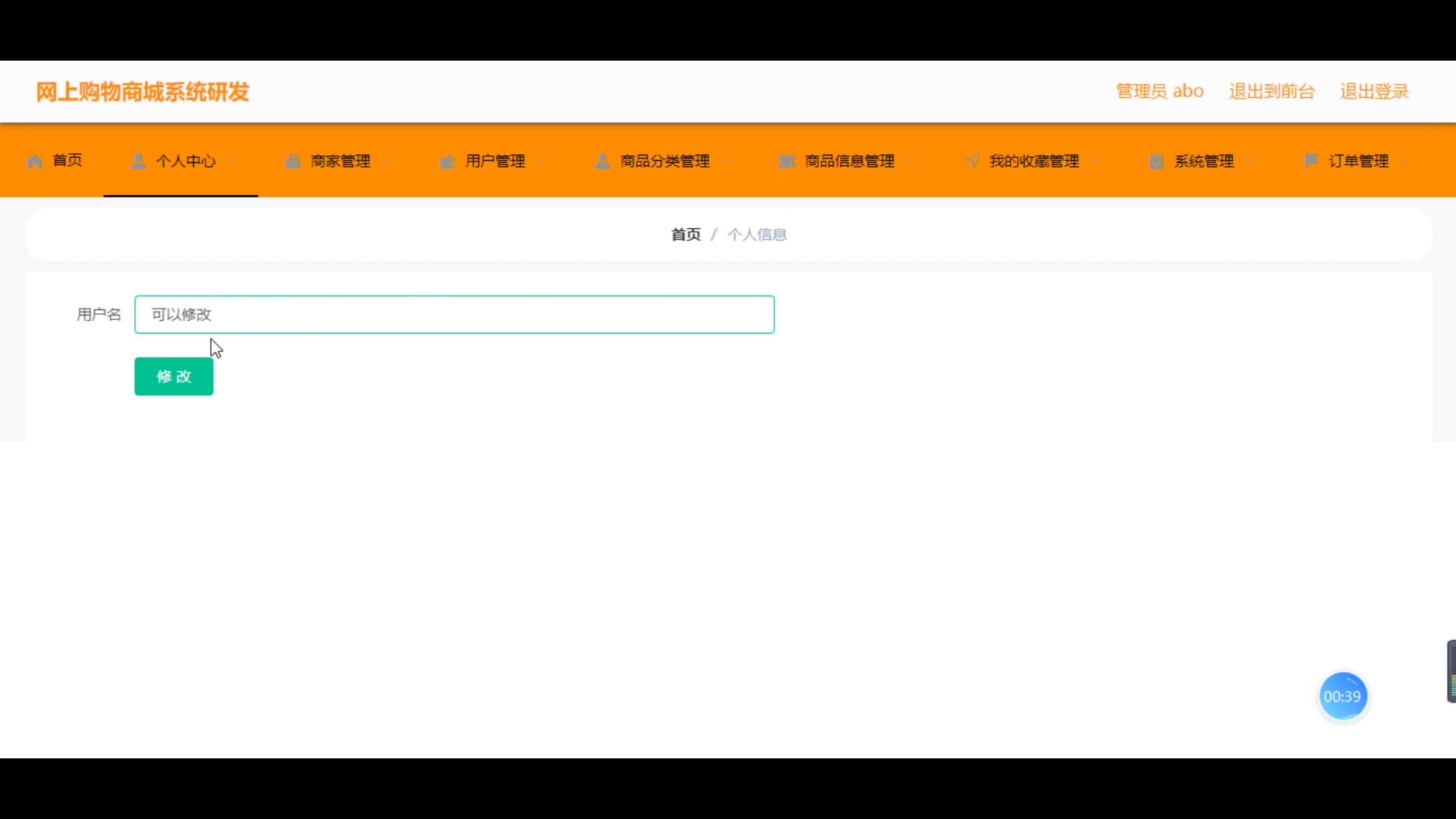
Task: Click the camera icon beside 商品信息管理
Action: [x=787, y=162]
